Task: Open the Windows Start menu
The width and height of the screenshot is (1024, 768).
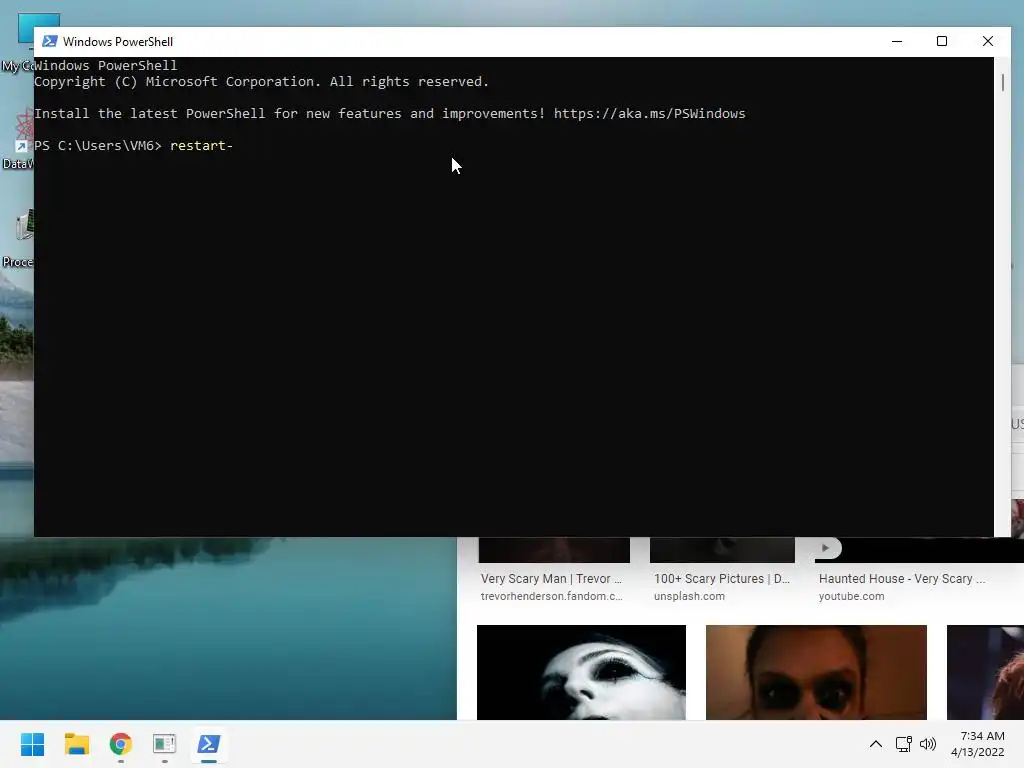Action: click(32, 744)
